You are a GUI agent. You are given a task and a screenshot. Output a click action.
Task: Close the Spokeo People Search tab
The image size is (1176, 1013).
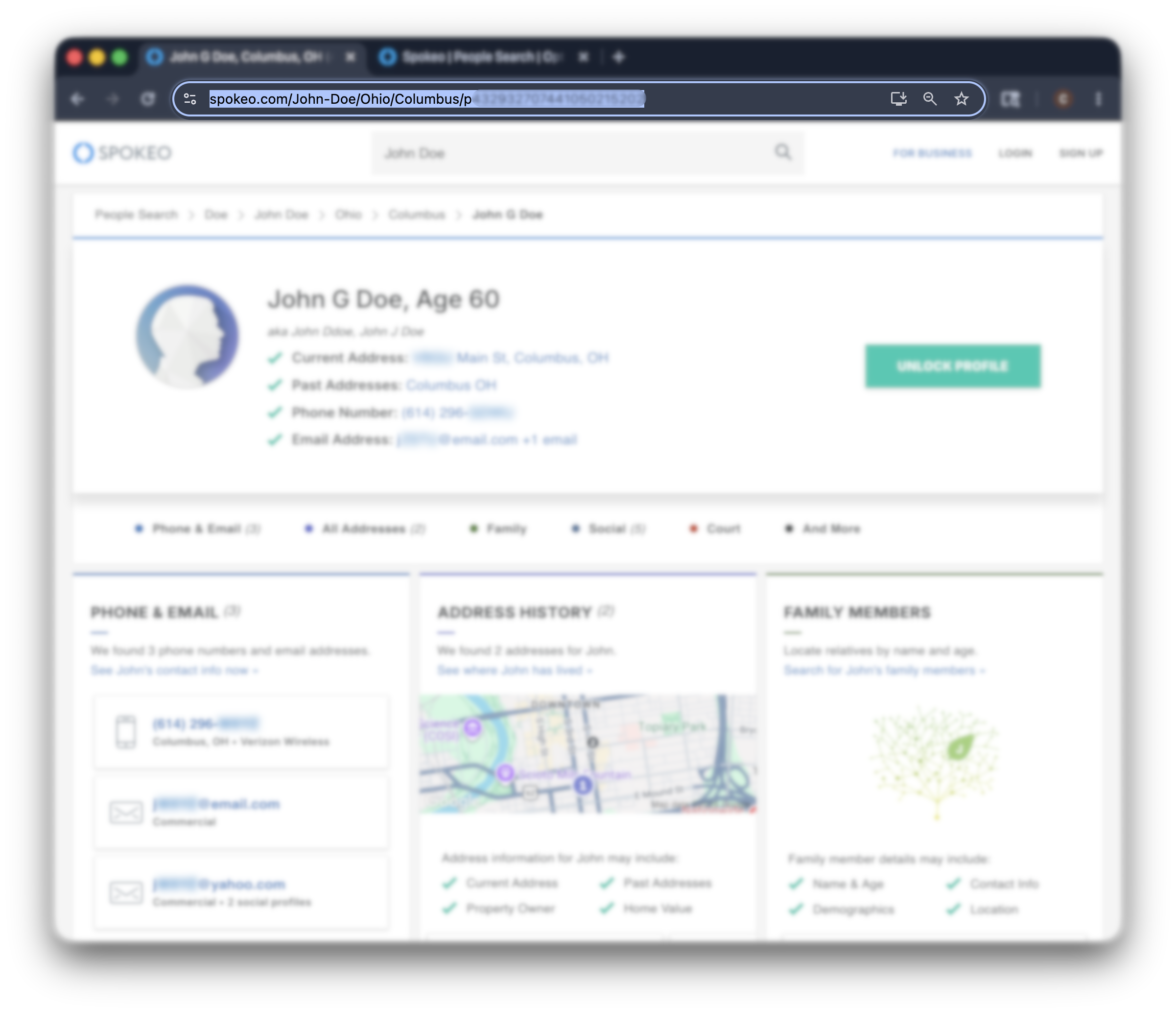[x=584, y=57]
